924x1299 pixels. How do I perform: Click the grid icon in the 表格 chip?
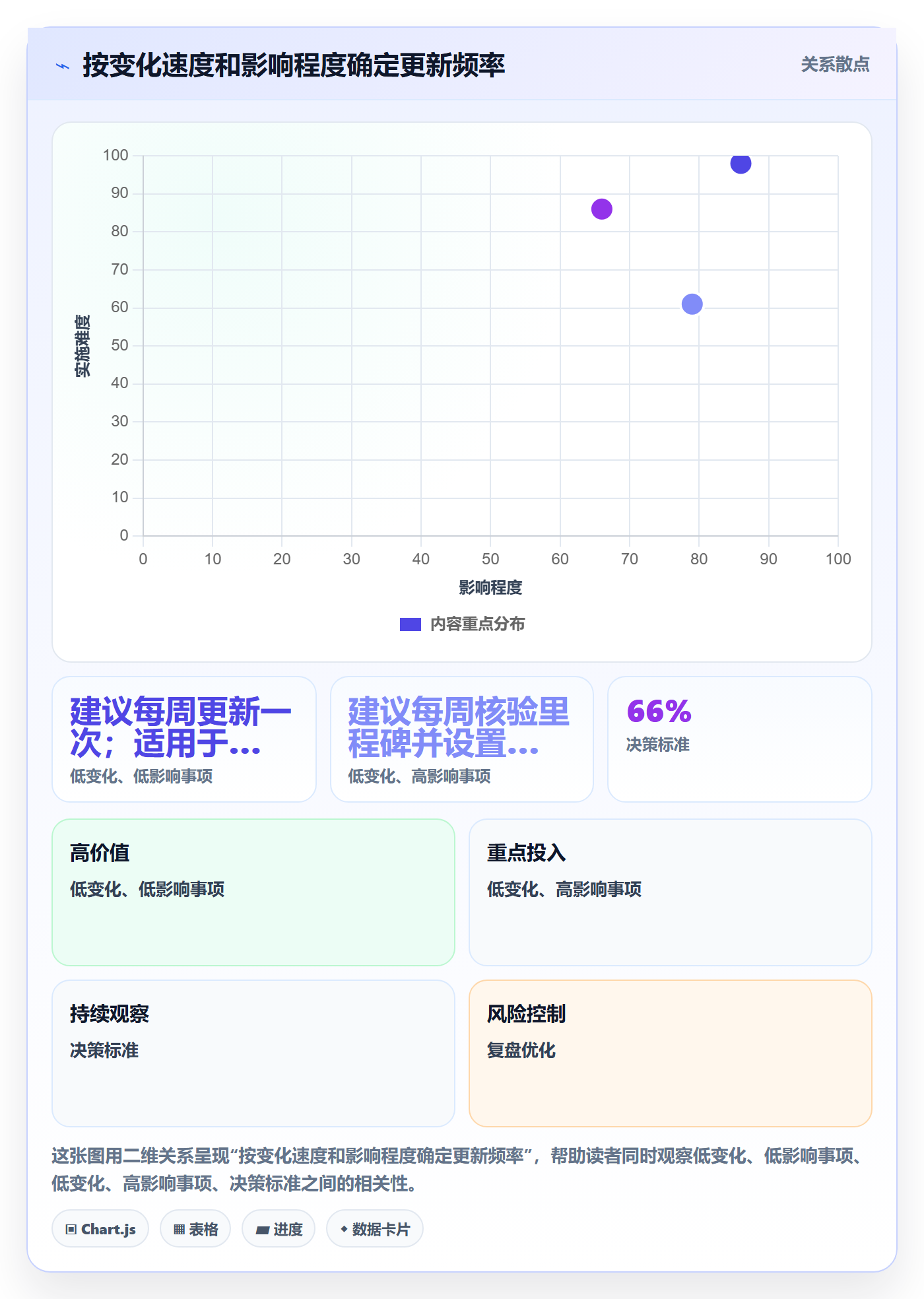coord(180,1229)
